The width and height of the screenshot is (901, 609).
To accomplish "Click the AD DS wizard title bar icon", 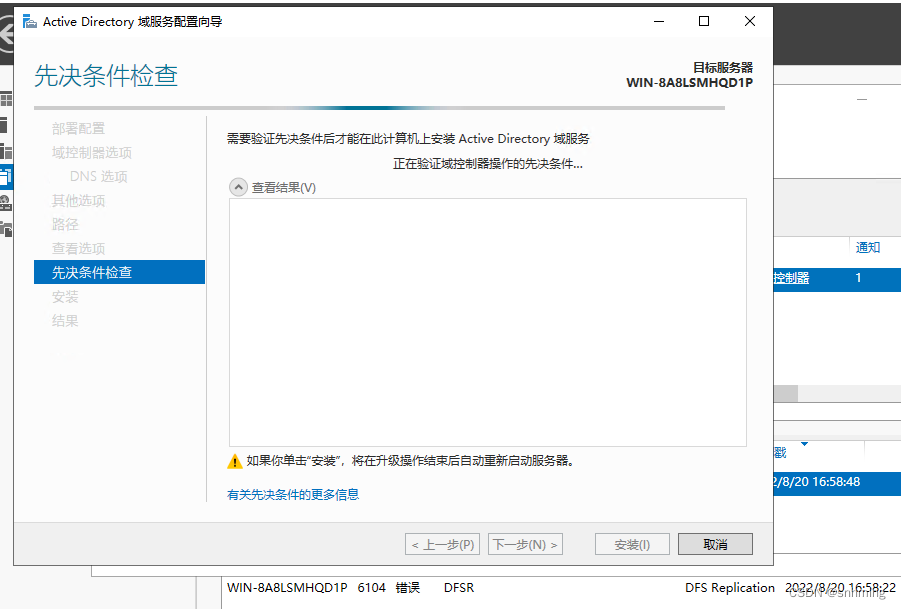I will tap(29, 22).
